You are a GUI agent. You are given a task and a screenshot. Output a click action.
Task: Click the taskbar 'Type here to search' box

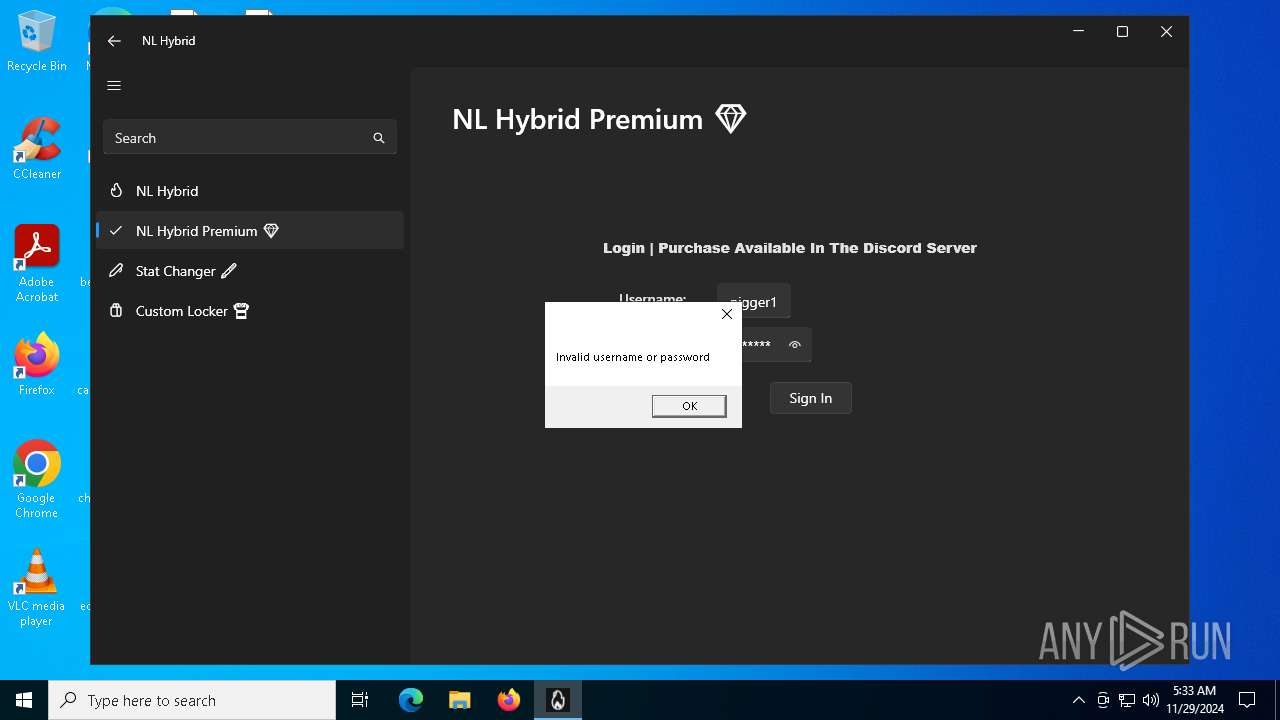[192, 700]
